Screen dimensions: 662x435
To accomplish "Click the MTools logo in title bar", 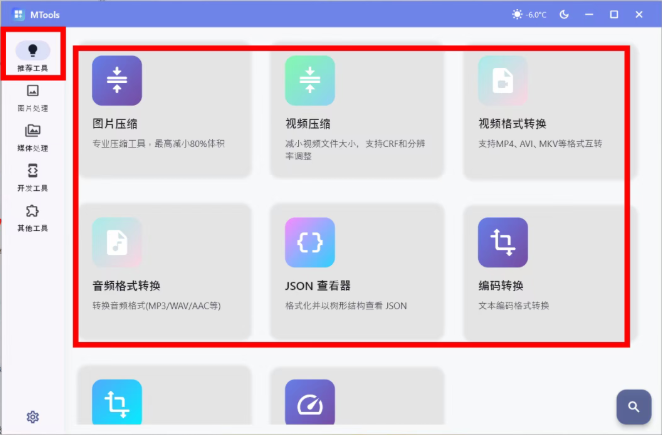I will [18, 14].
